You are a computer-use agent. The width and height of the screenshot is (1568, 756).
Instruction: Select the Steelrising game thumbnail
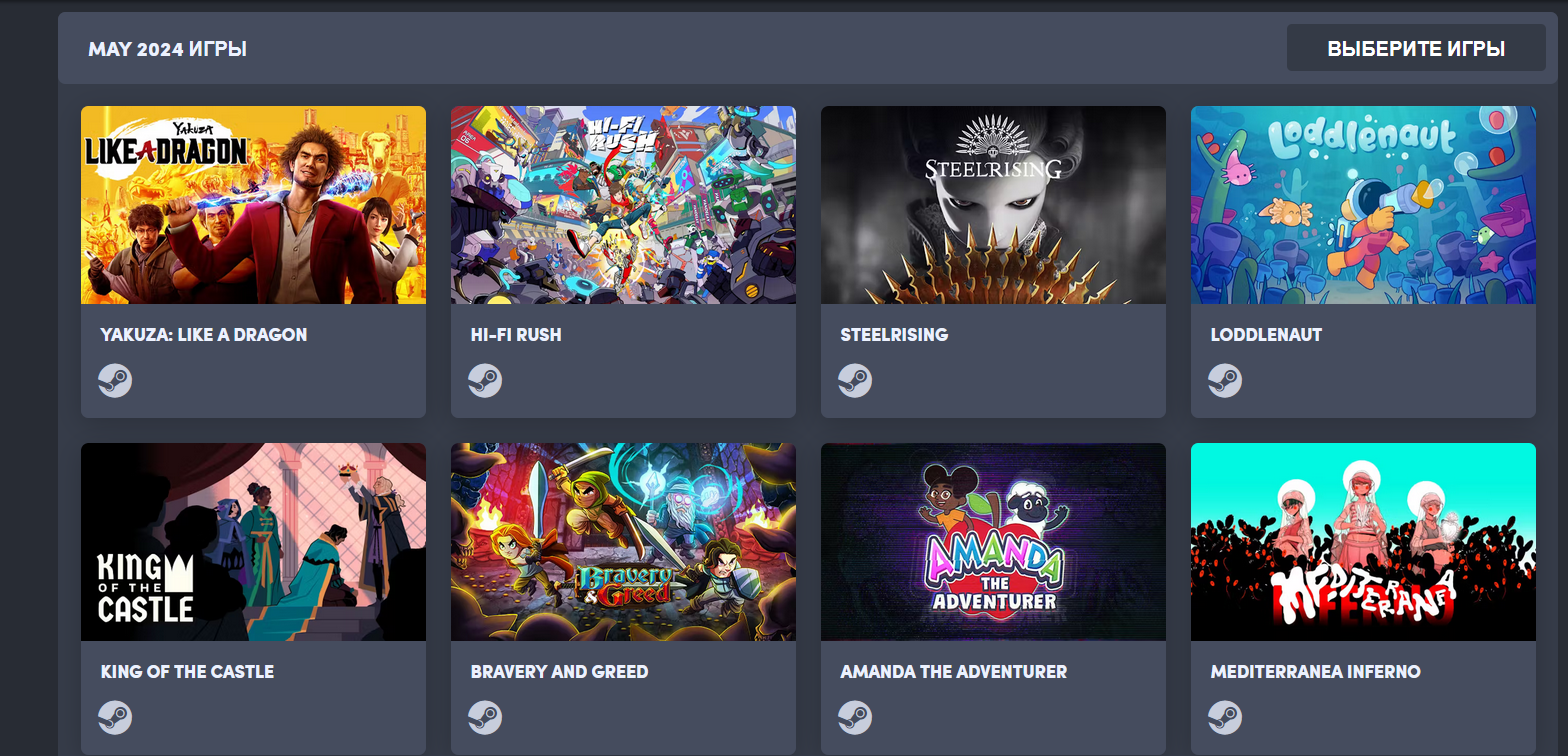click(x=993, y=205)
